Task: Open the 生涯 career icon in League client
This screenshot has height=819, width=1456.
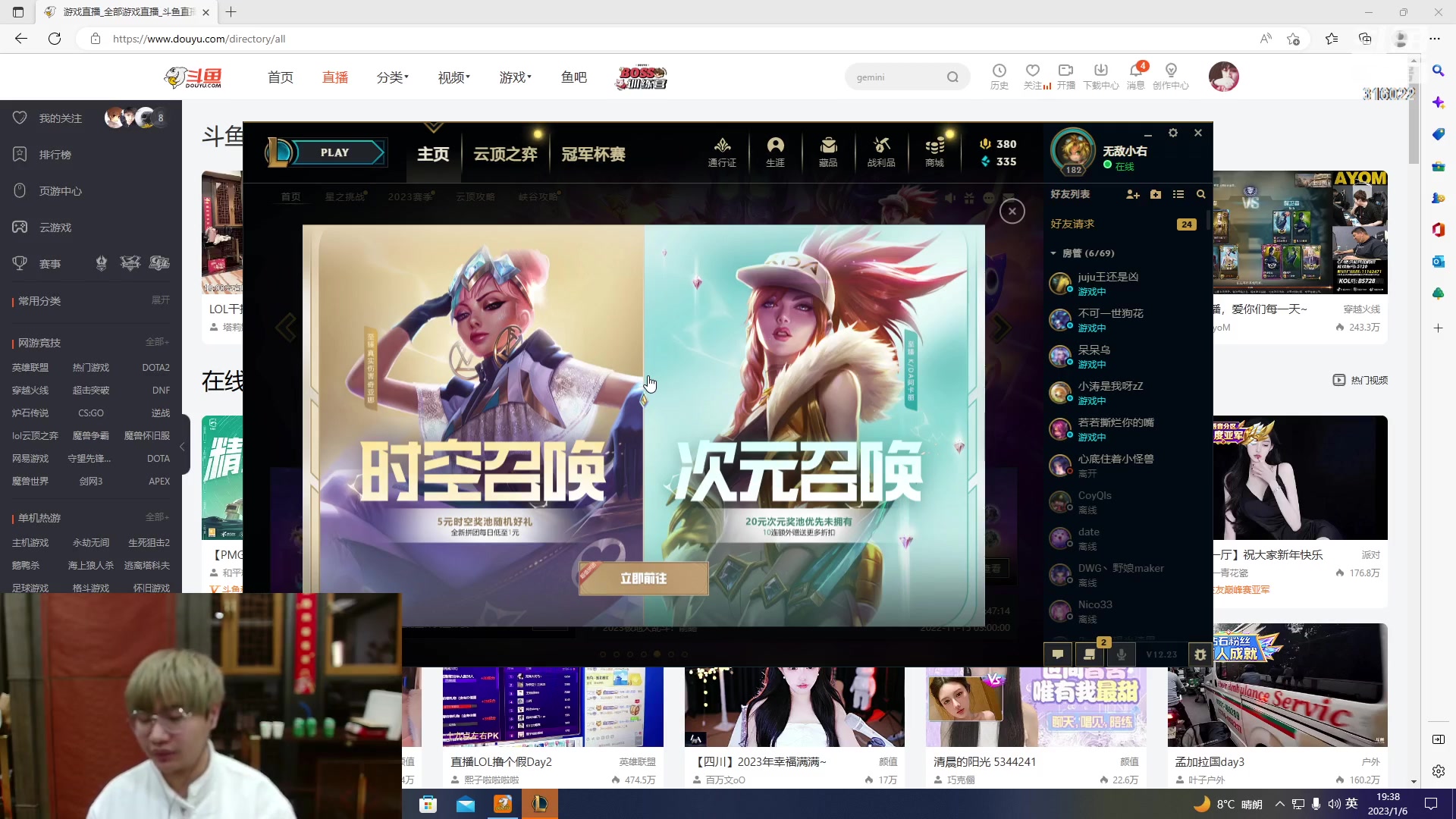Action: click(775, 152)
